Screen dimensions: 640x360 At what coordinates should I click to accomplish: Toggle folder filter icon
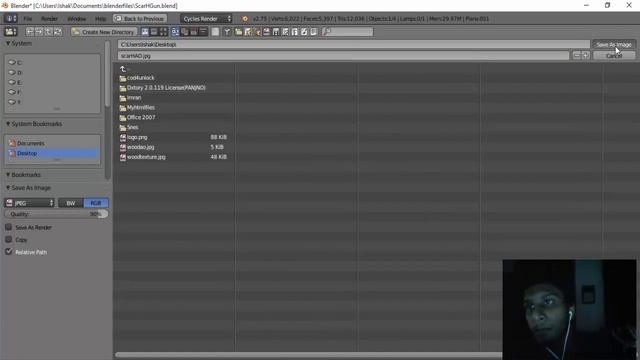(238, 32)
